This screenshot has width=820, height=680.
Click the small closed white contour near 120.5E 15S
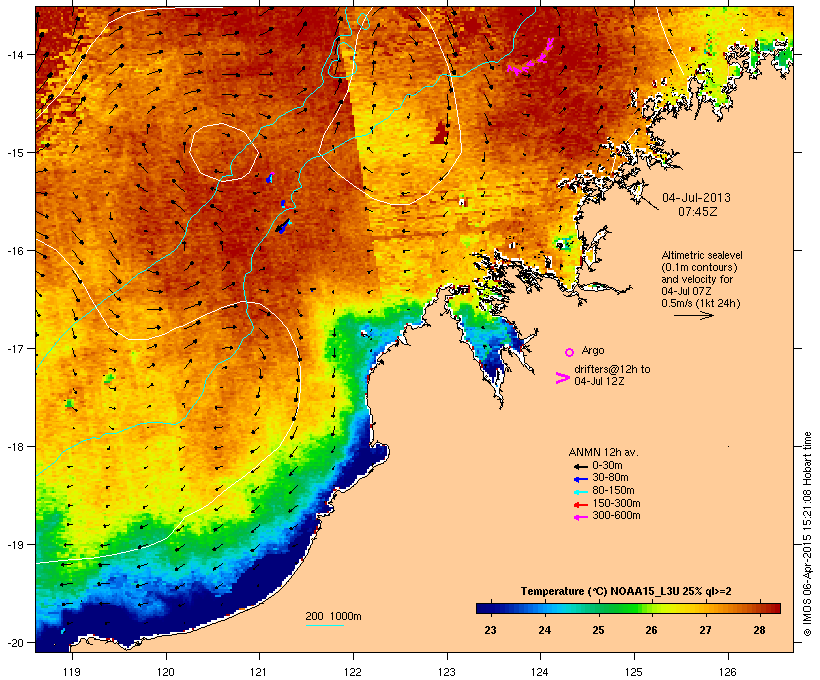224,152
